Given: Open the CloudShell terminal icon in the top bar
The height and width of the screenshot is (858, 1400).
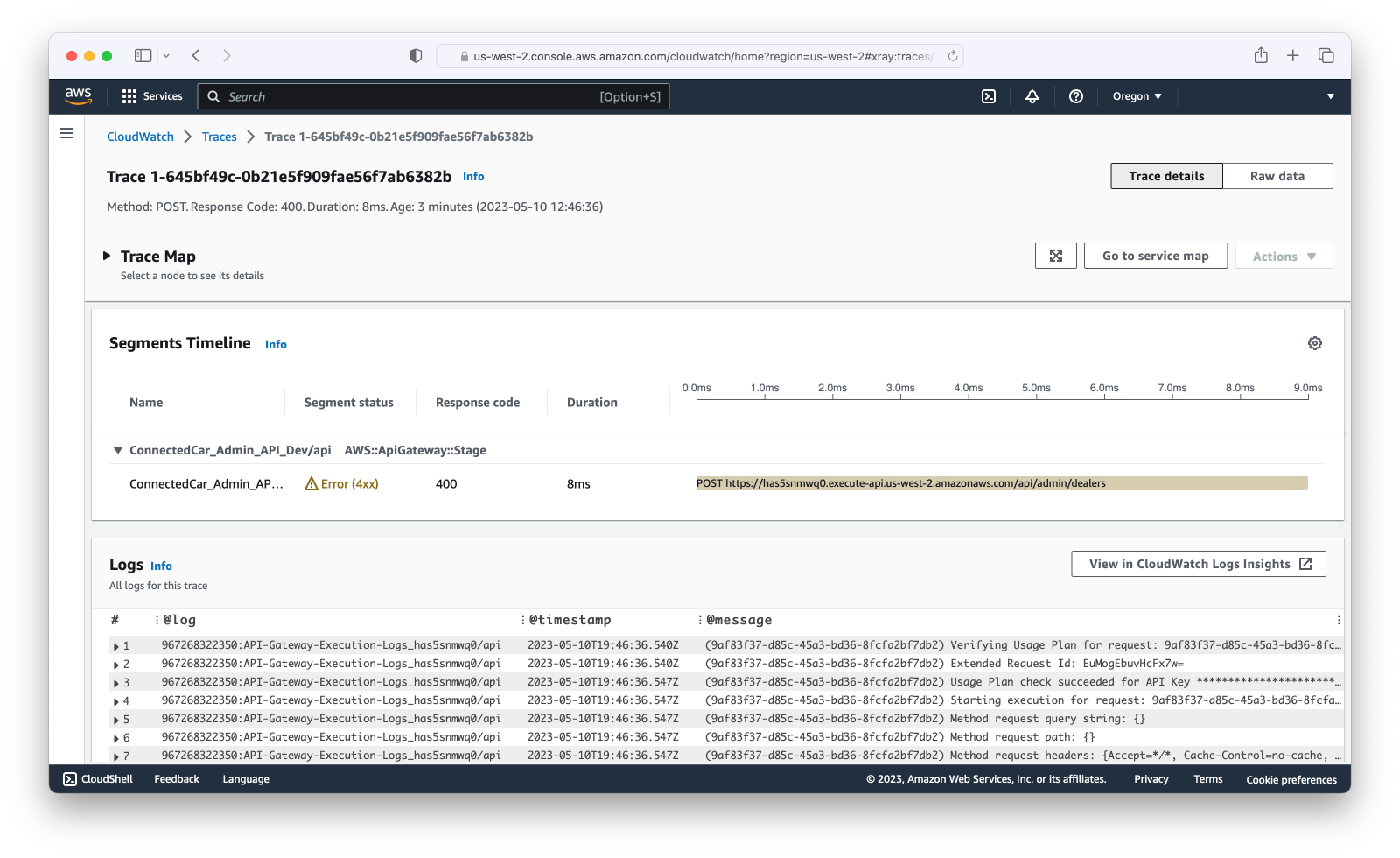Looking at the screenshot, I should (989, 96).
